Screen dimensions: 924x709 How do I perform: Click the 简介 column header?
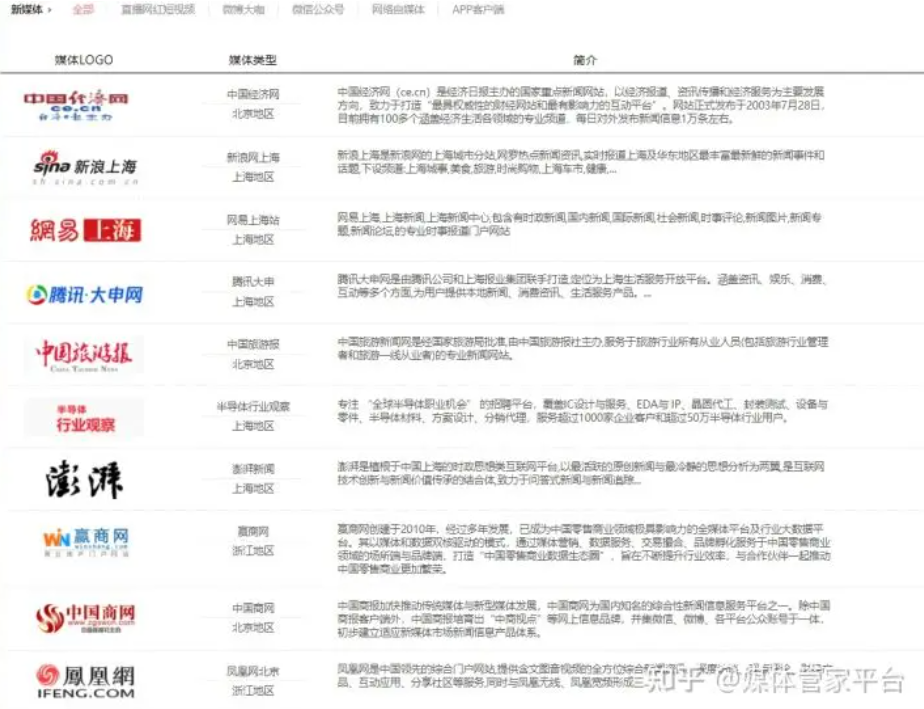[x=585, y=60]
